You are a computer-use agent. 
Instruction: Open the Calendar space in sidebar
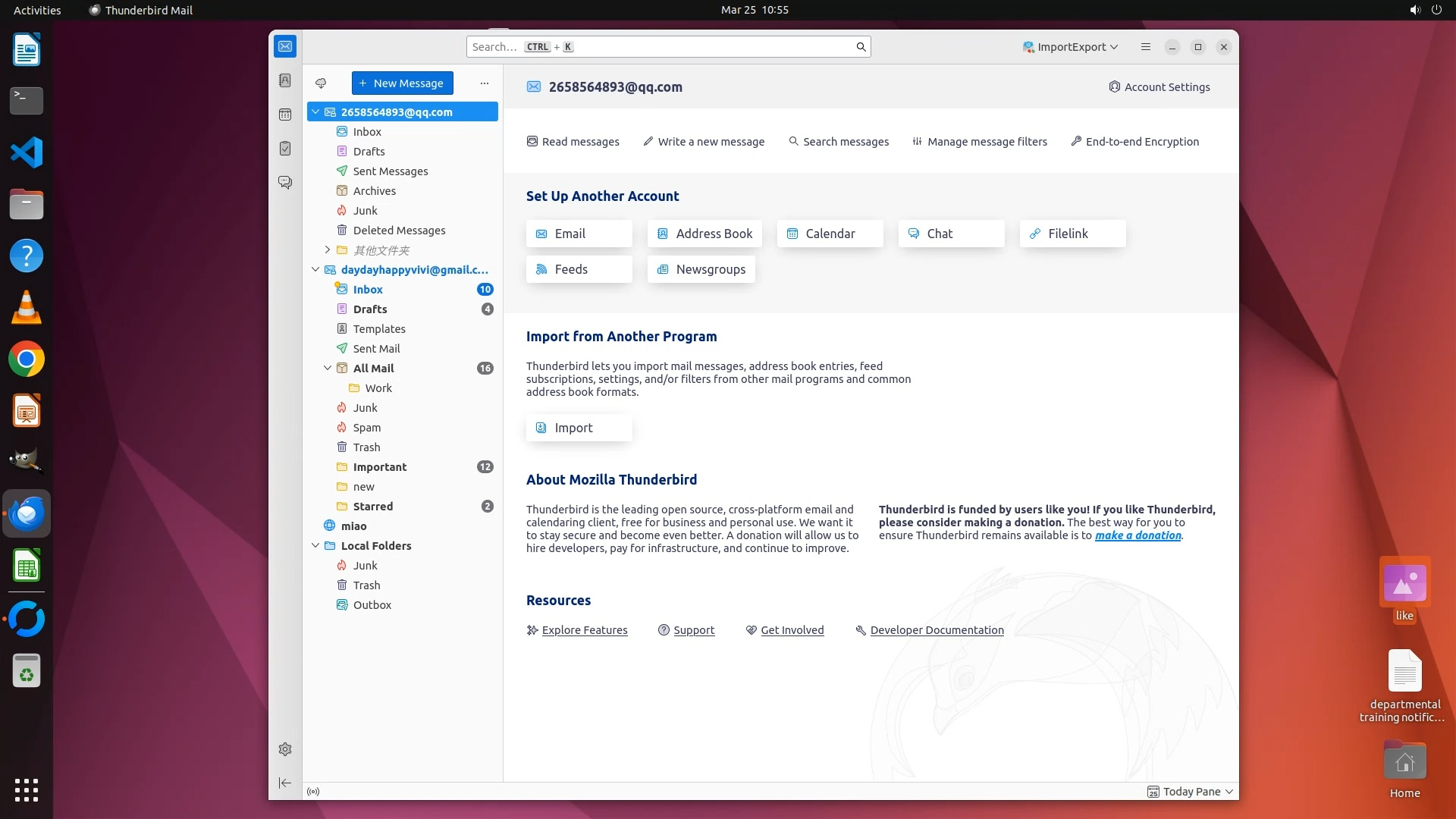[285, 115]
